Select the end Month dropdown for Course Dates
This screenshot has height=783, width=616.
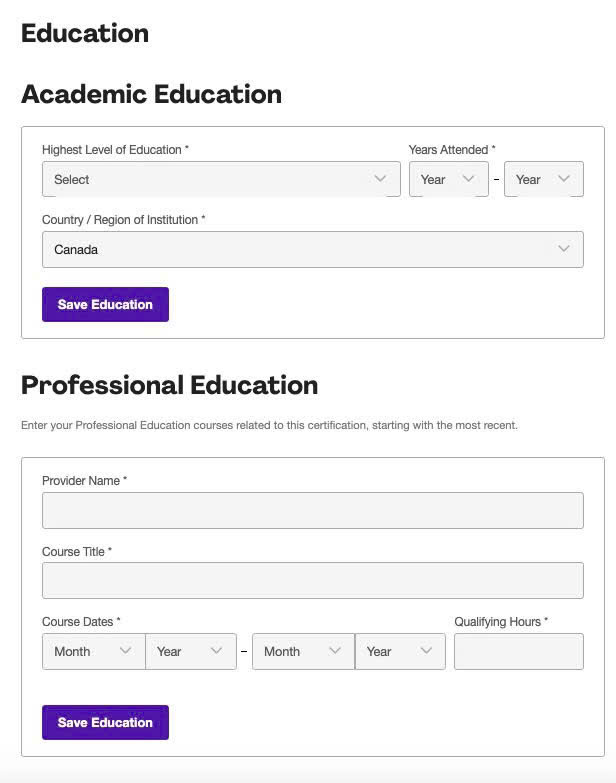click(x=303, y=651)
